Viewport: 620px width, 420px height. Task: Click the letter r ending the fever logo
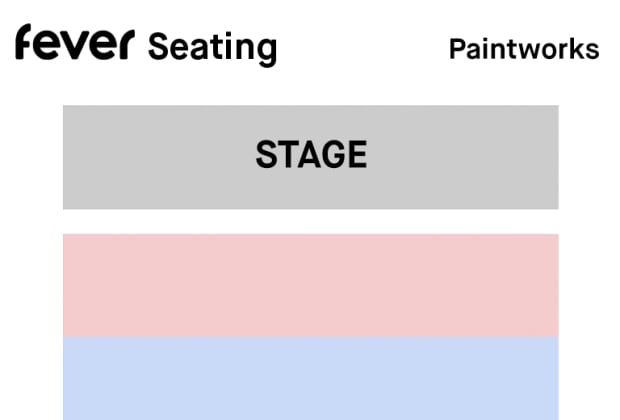(127, 45)
